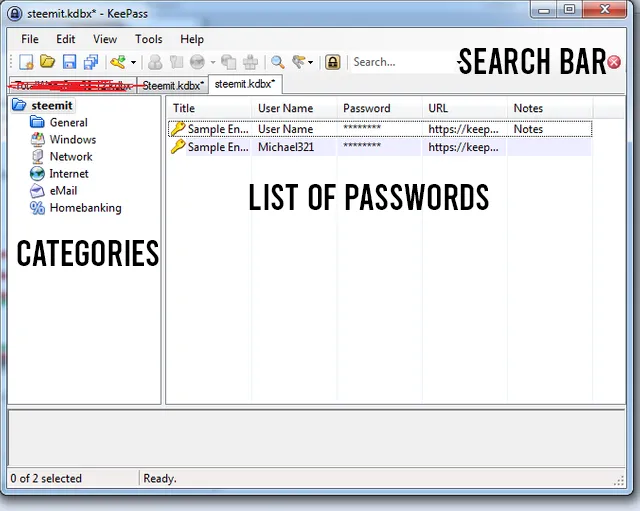This screenshot has height=511, width=640.
Task: Click the Show Entries toolbar icon
Action: click(x=299, y=62)
